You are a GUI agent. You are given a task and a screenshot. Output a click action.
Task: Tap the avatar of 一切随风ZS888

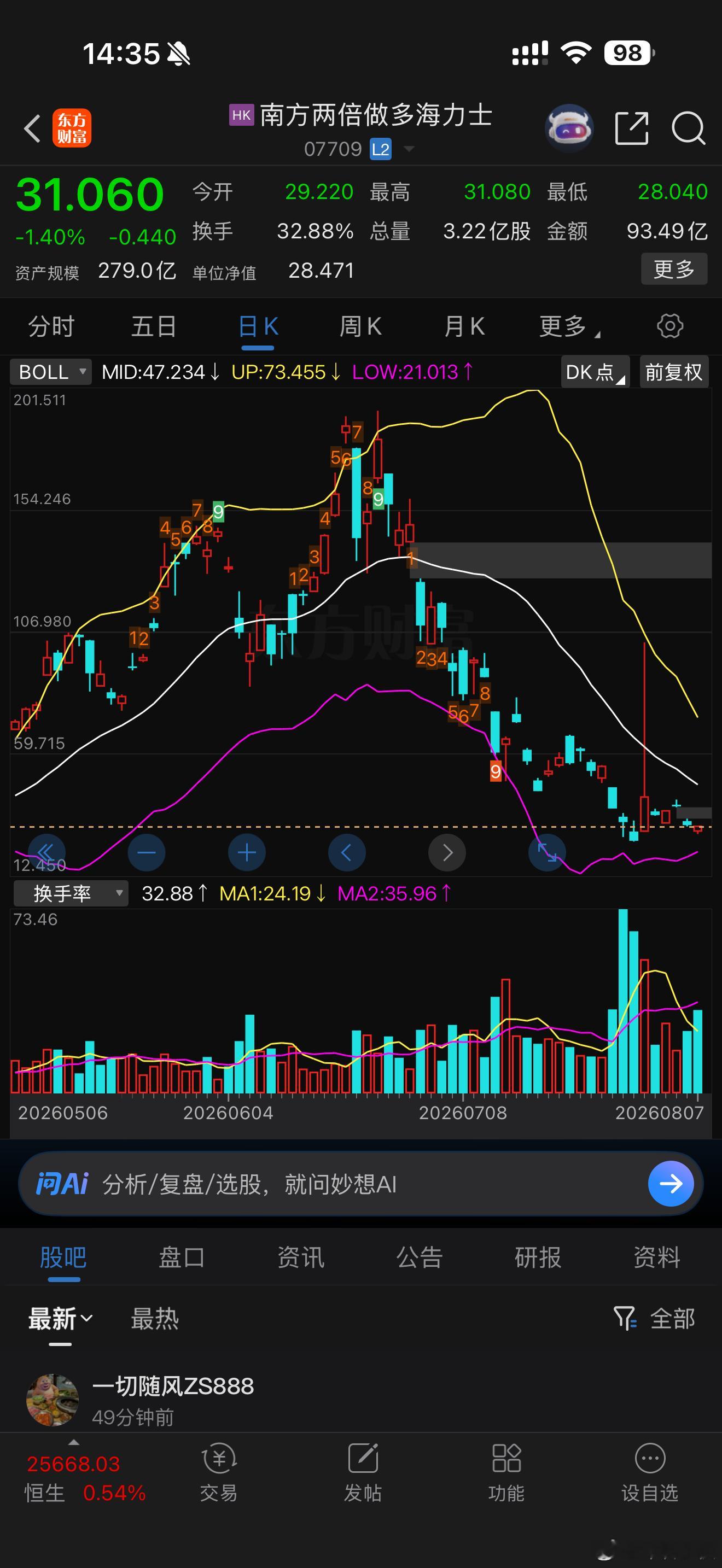tap(53, 1400)
